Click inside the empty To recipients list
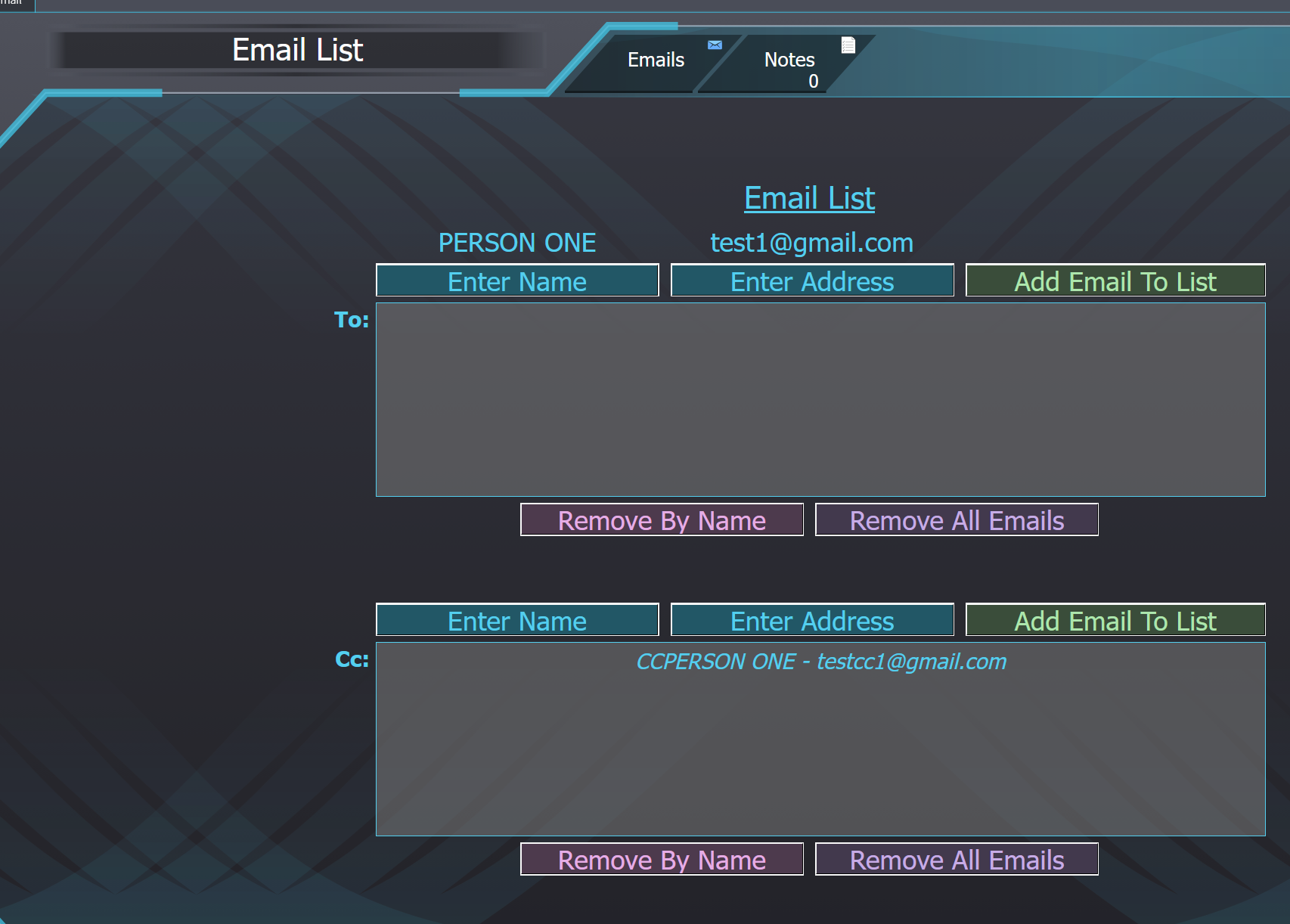This screenshot has width=1290, height=924. click(820, 398)
